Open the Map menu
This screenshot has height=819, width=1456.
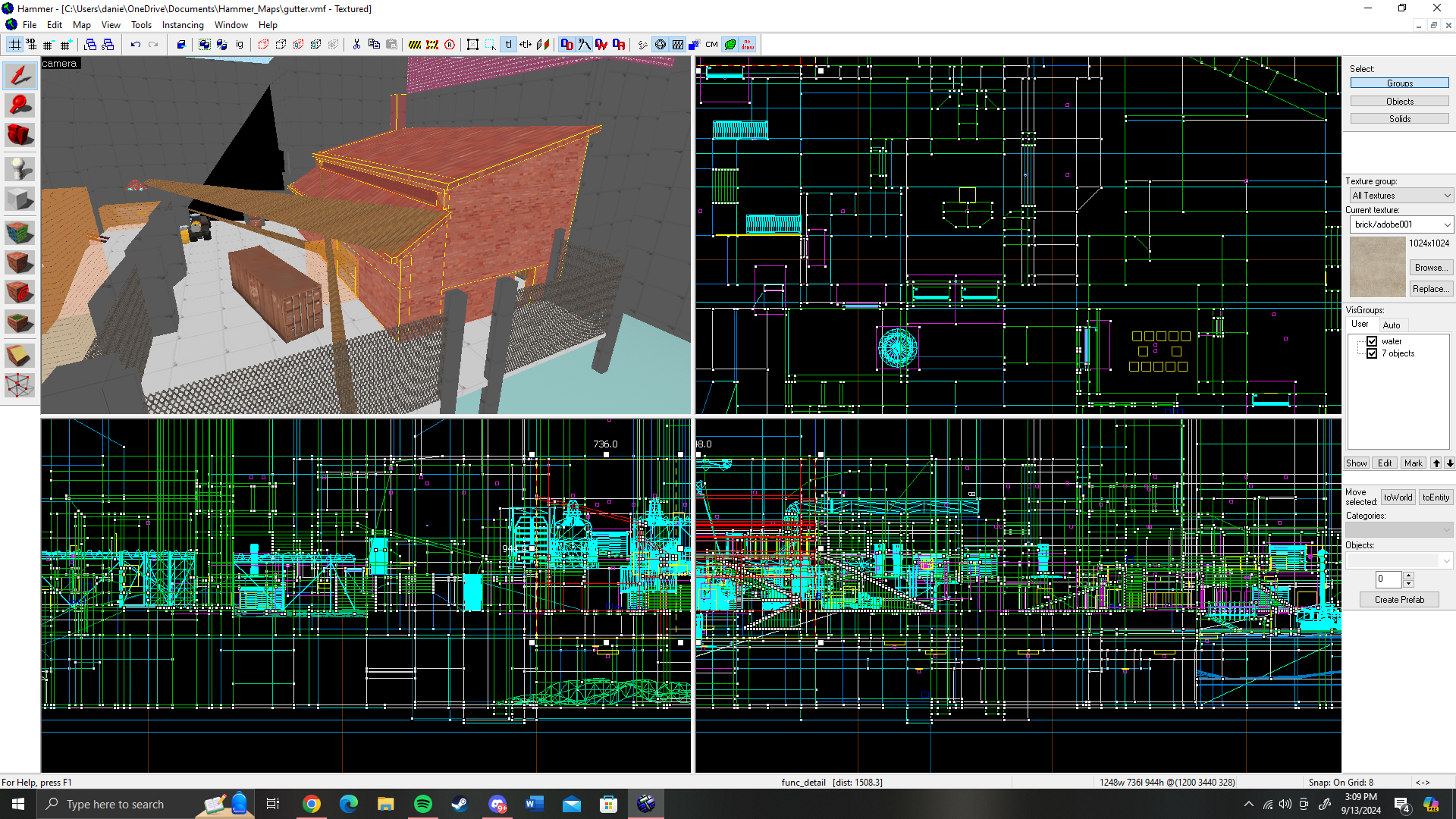coord(81,25)
